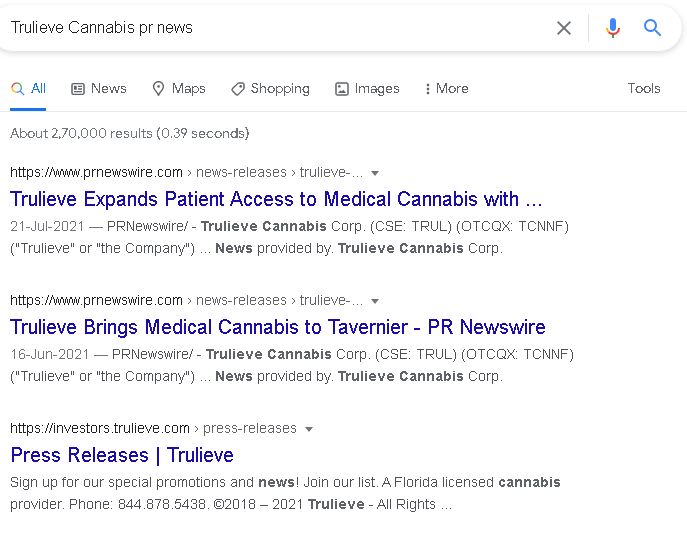The image size is (687, 537).
Task: Clear the search query with X icon
Action: click(564, 28)
